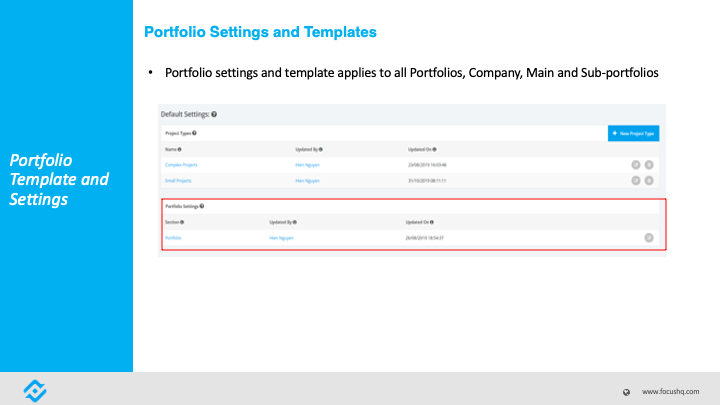This screenshot has width=720, height=405.
Task: Open Hien Nguyen link in Complex Projects row
Action: point(307,165)
